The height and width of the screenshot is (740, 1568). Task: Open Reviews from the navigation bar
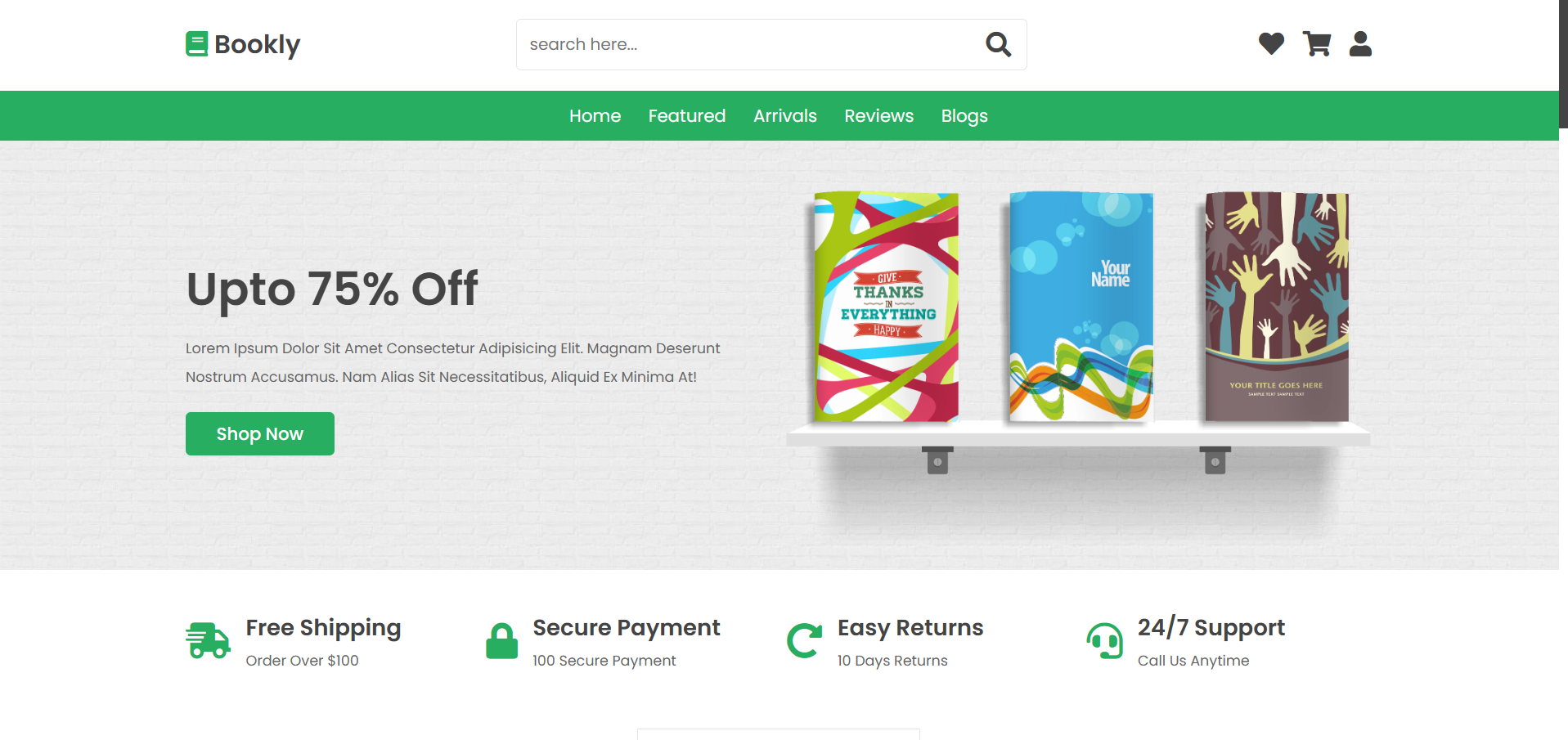(x=878, y=116)
